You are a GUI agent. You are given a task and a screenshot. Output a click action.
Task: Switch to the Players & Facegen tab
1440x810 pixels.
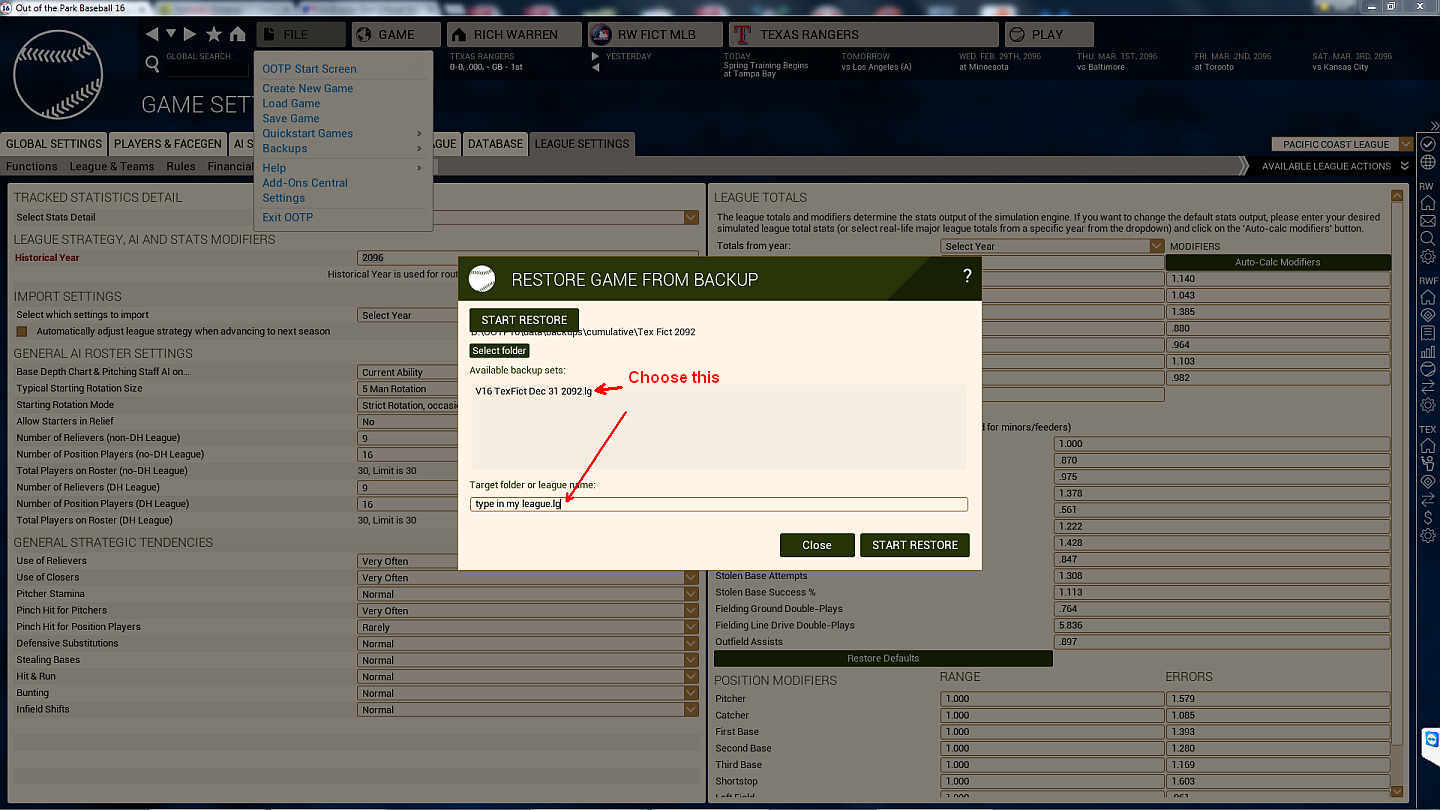click(x=168, y=144)
